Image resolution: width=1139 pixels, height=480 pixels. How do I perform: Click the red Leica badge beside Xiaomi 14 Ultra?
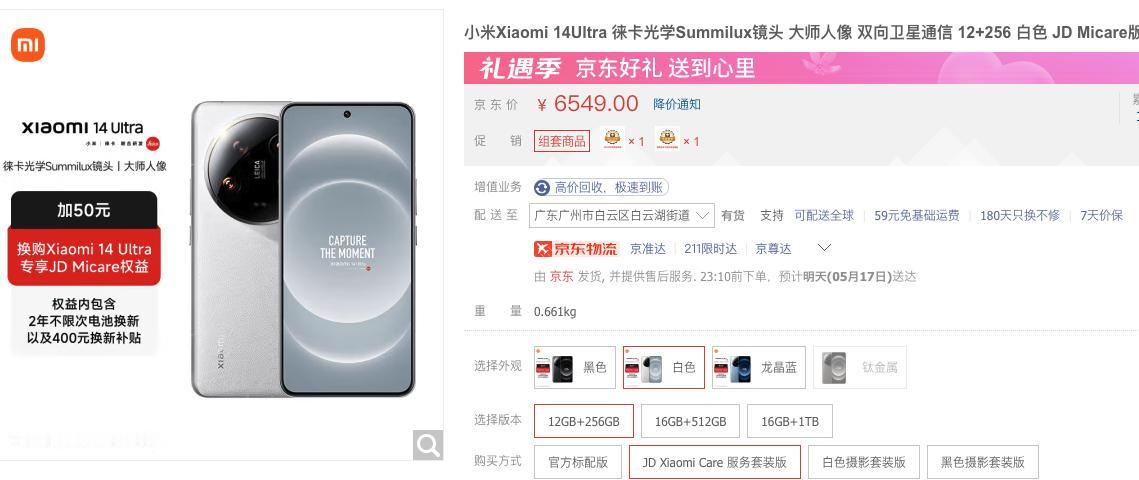point(153,144)
